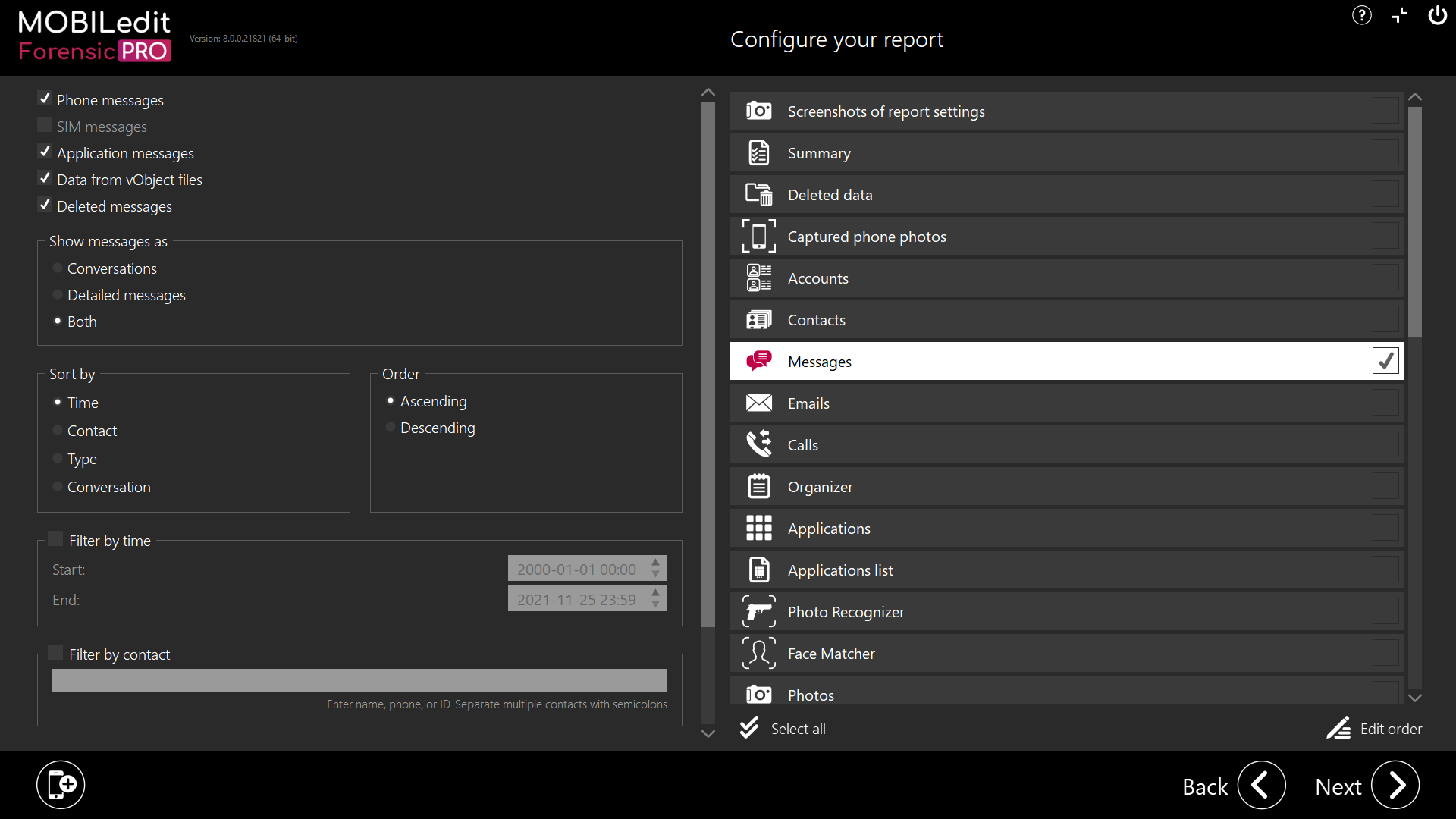Click the Next button

[x=1395, y=785]
